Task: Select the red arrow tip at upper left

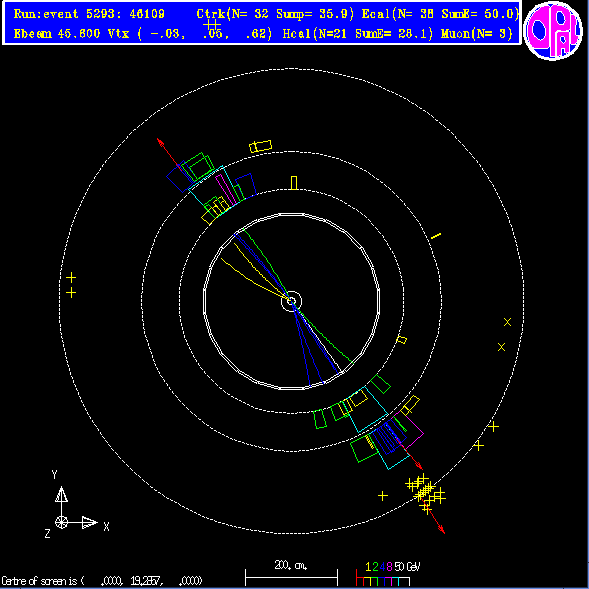Action: [x=160, y=142]
